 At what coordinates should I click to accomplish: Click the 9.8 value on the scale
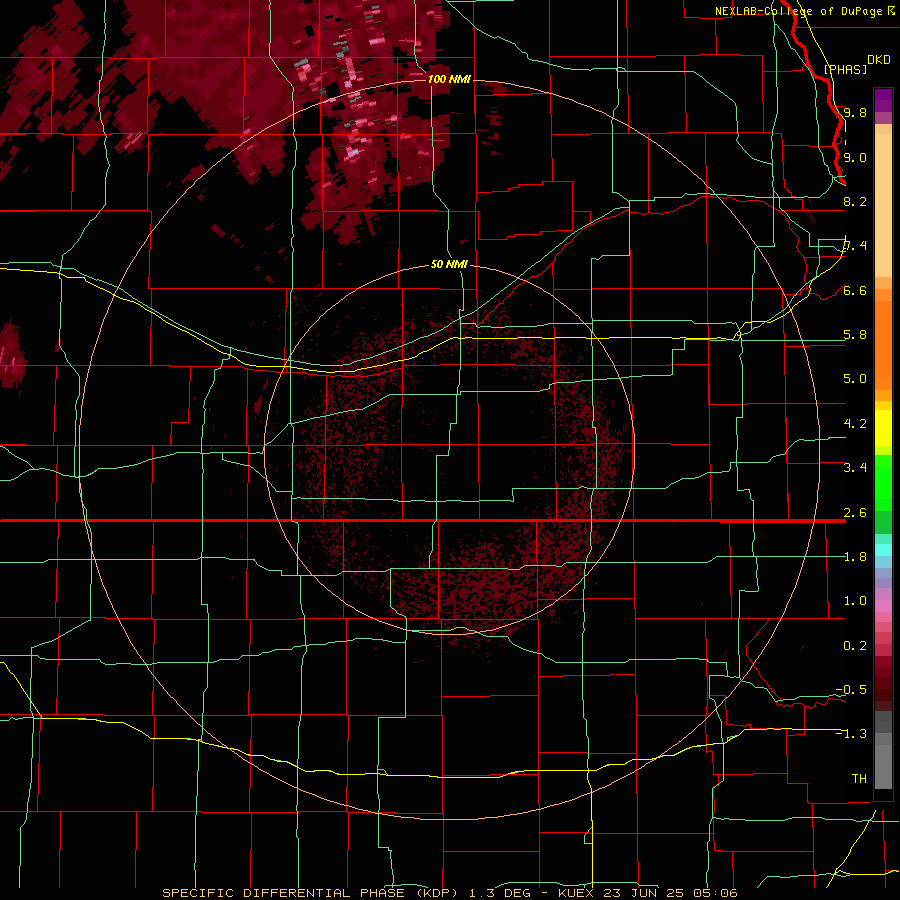[855, 112]
